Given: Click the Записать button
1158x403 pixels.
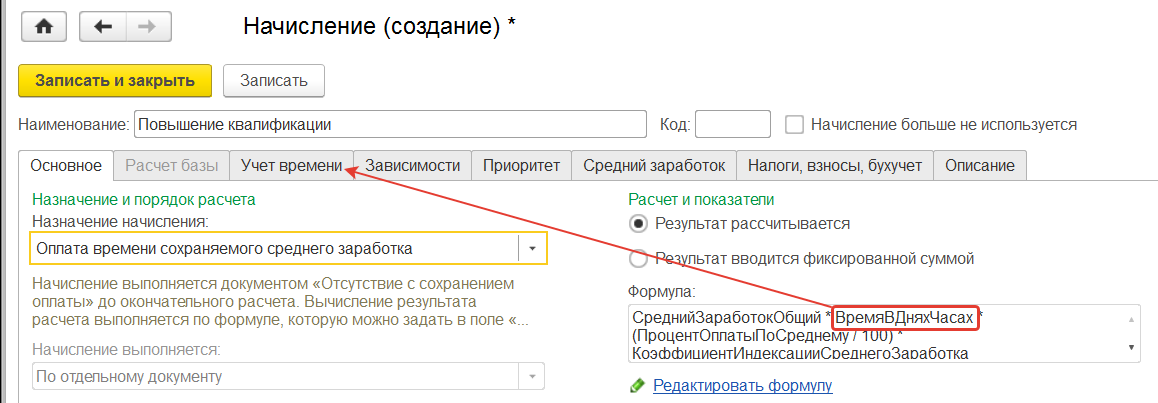Looking at the screenshot, I should (273, 80).
